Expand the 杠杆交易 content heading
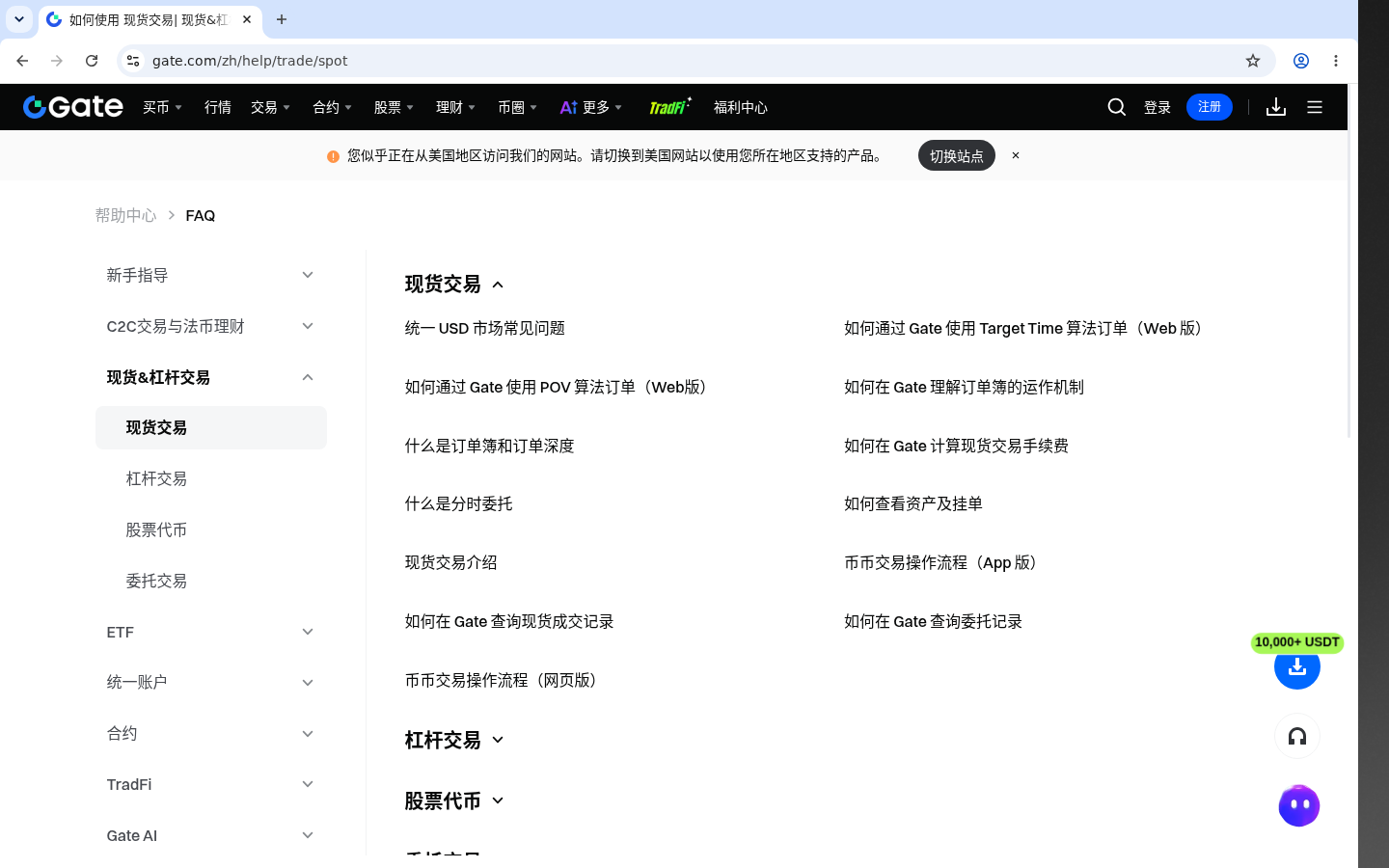This screenshot has height=868, width=1389. tap(454, 740)
